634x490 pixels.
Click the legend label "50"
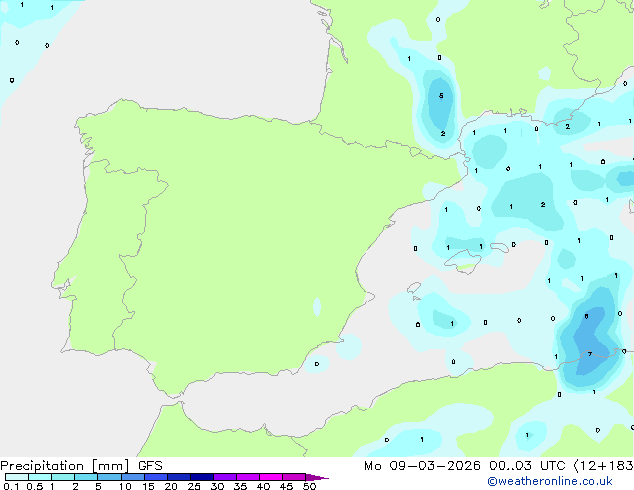[x=310, y=486]
